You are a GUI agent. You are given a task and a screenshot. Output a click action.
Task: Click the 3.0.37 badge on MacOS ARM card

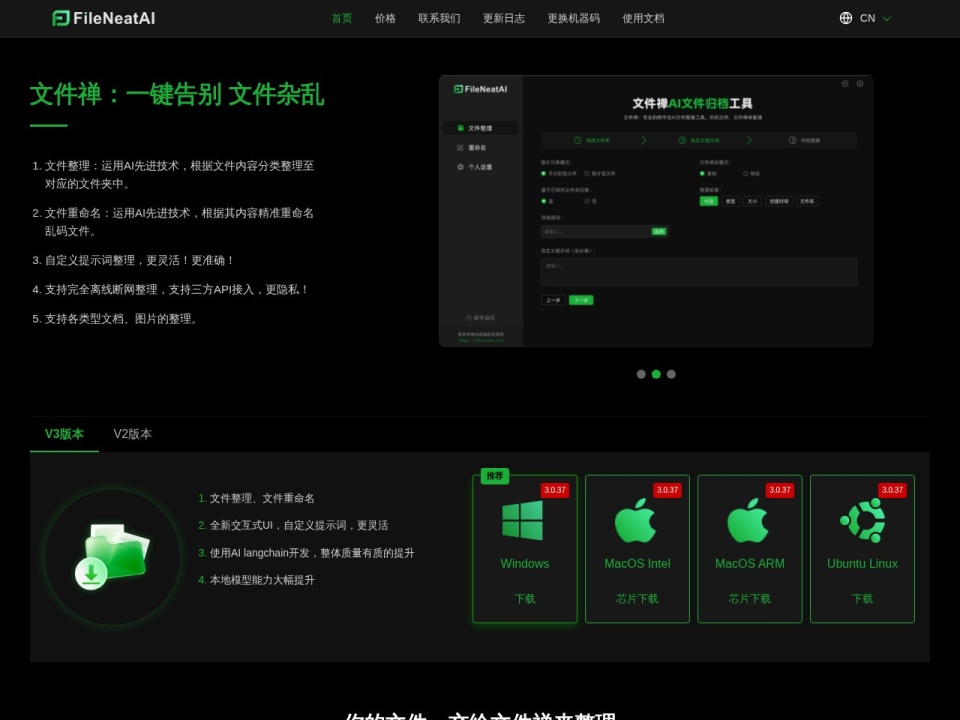click(x=780, y=490)
